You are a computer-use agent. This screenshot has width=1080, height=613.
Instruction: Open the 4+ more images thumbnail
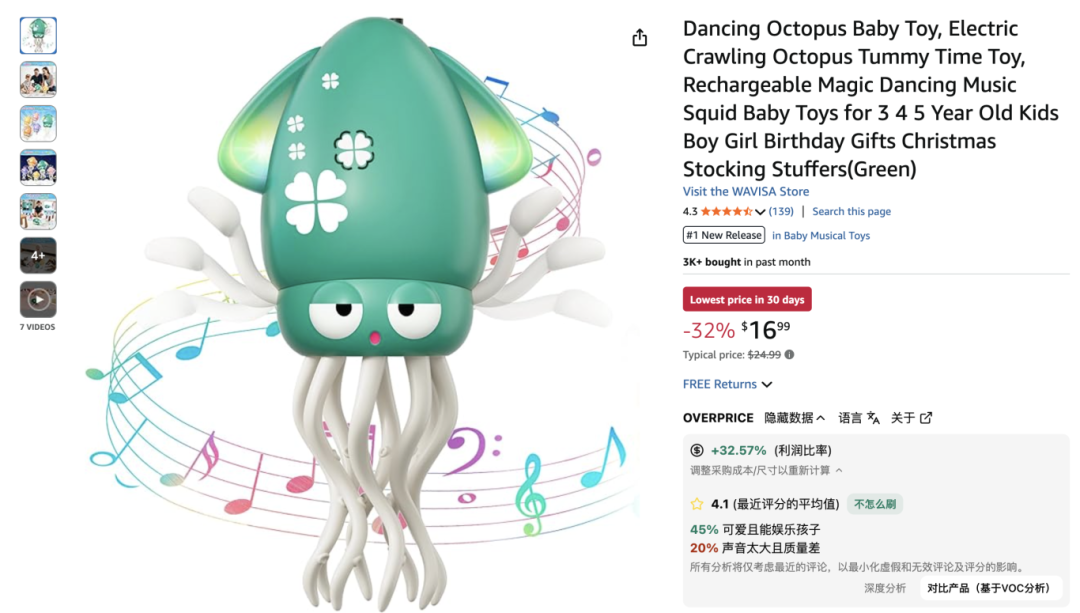tap(38, 255)
